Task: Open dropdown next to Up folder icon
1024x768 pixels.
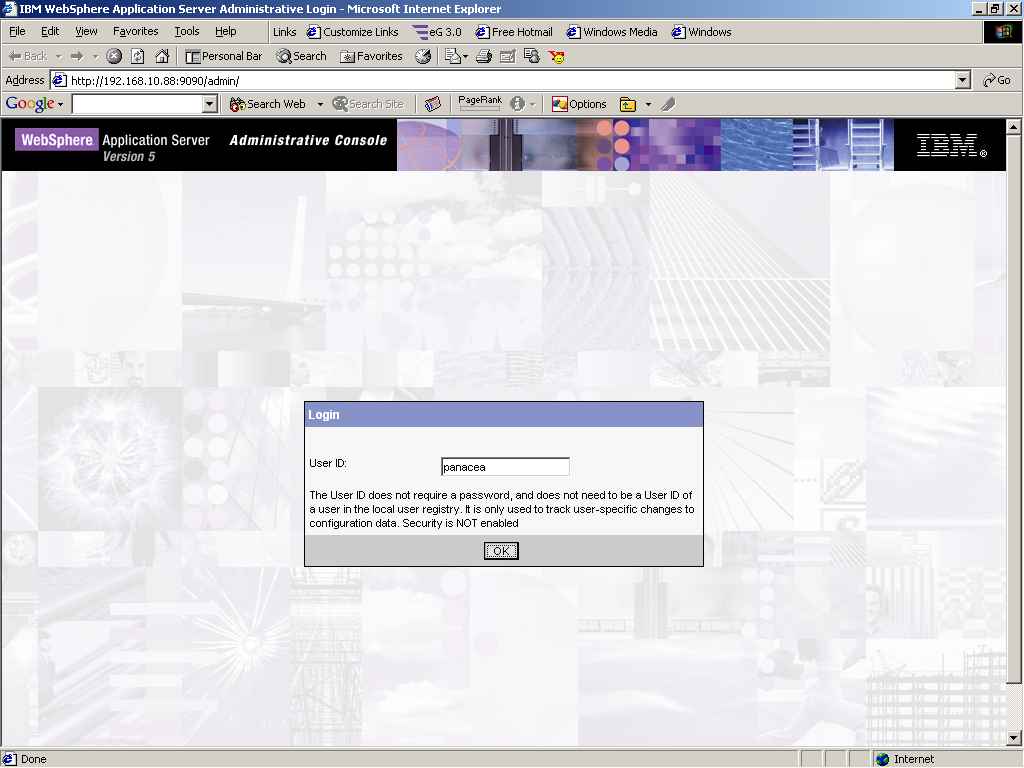Action: point(648,104)
